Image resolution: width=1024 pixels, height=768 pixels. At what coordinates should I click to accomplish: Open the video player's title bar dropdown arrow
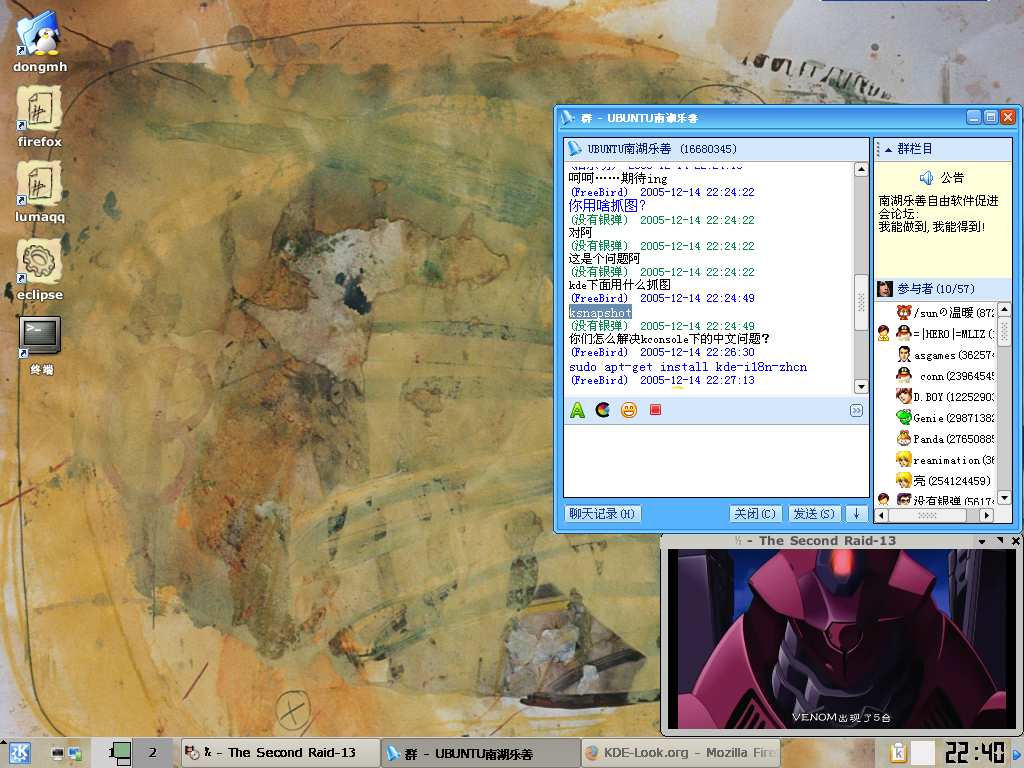[982, 541]
